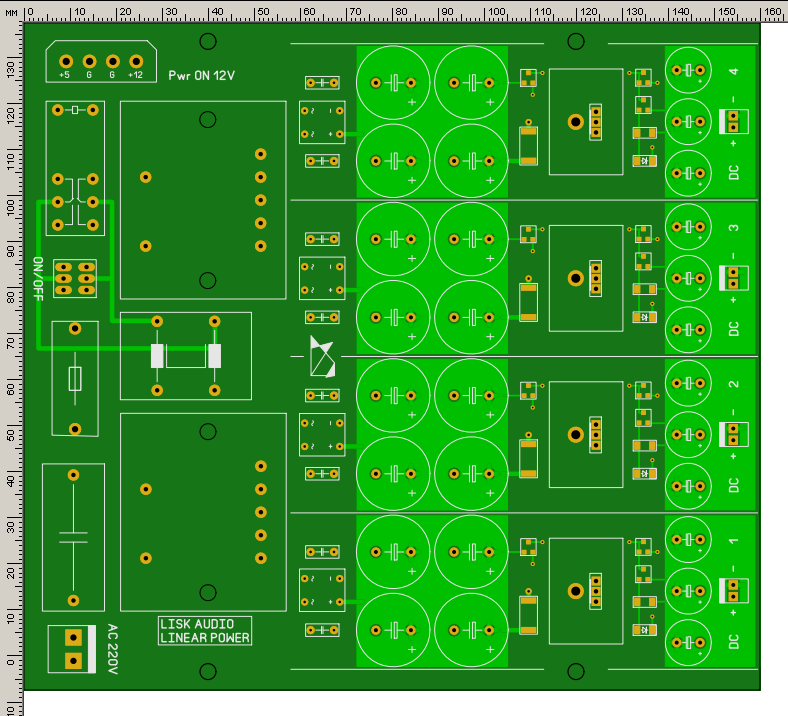
Task: Select the bottom mounting hole of the lower transformer
Action: coord(208,592)
